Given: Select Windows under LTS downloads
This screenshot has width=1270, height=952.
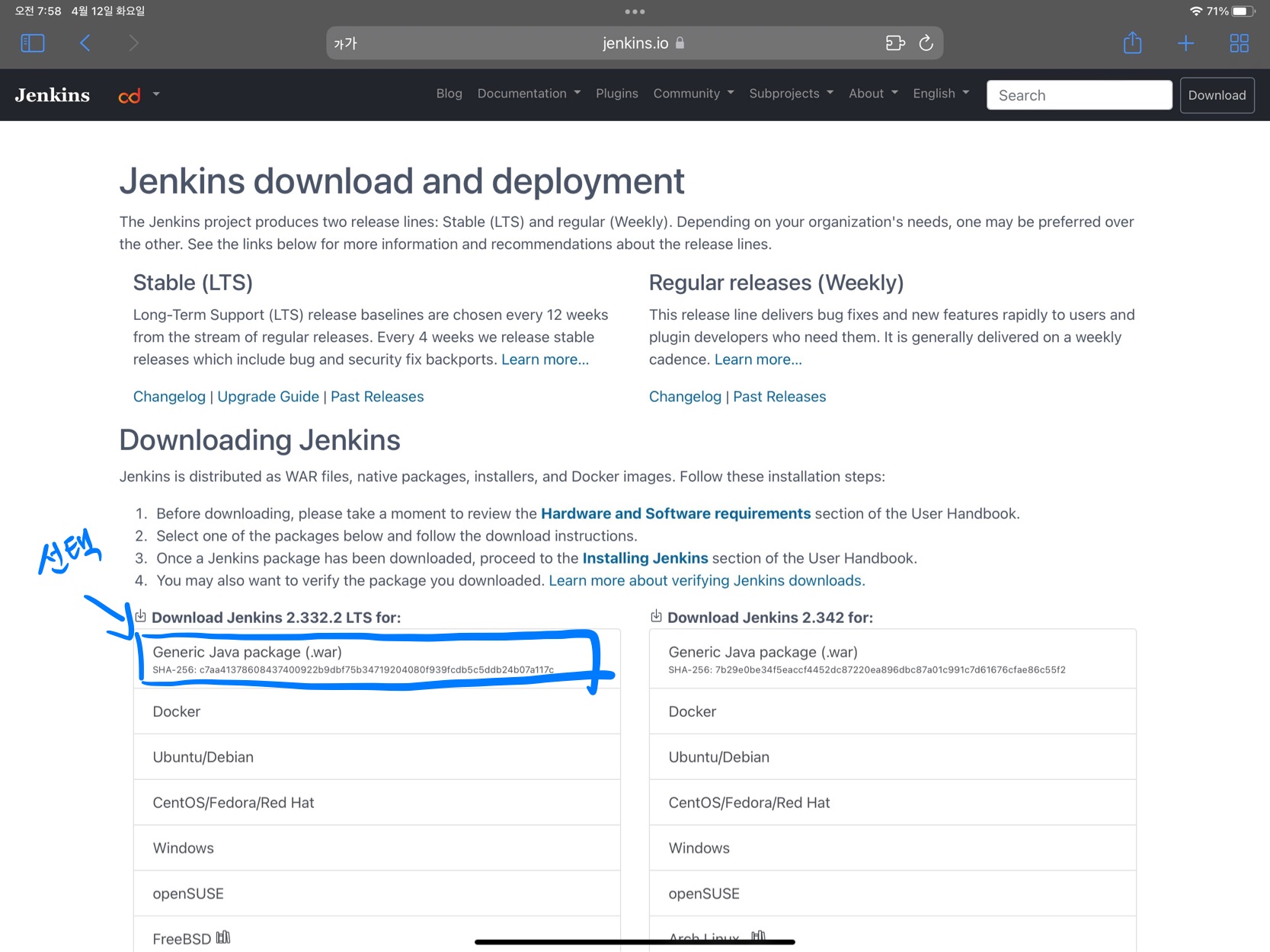Looking at the screenshot, I should point(377,848).
